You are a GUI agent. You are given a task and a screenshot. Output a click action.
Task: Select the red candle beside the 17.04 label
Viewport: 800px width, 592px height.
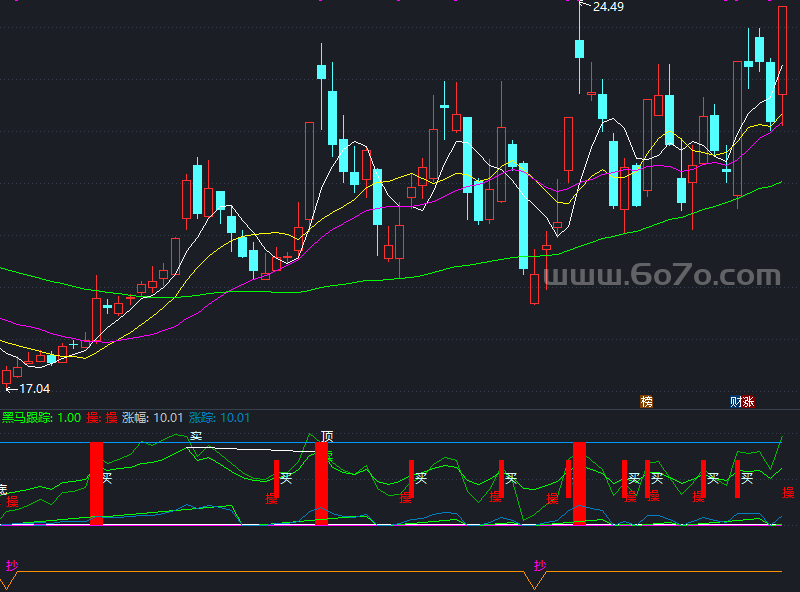click(7, 376)
